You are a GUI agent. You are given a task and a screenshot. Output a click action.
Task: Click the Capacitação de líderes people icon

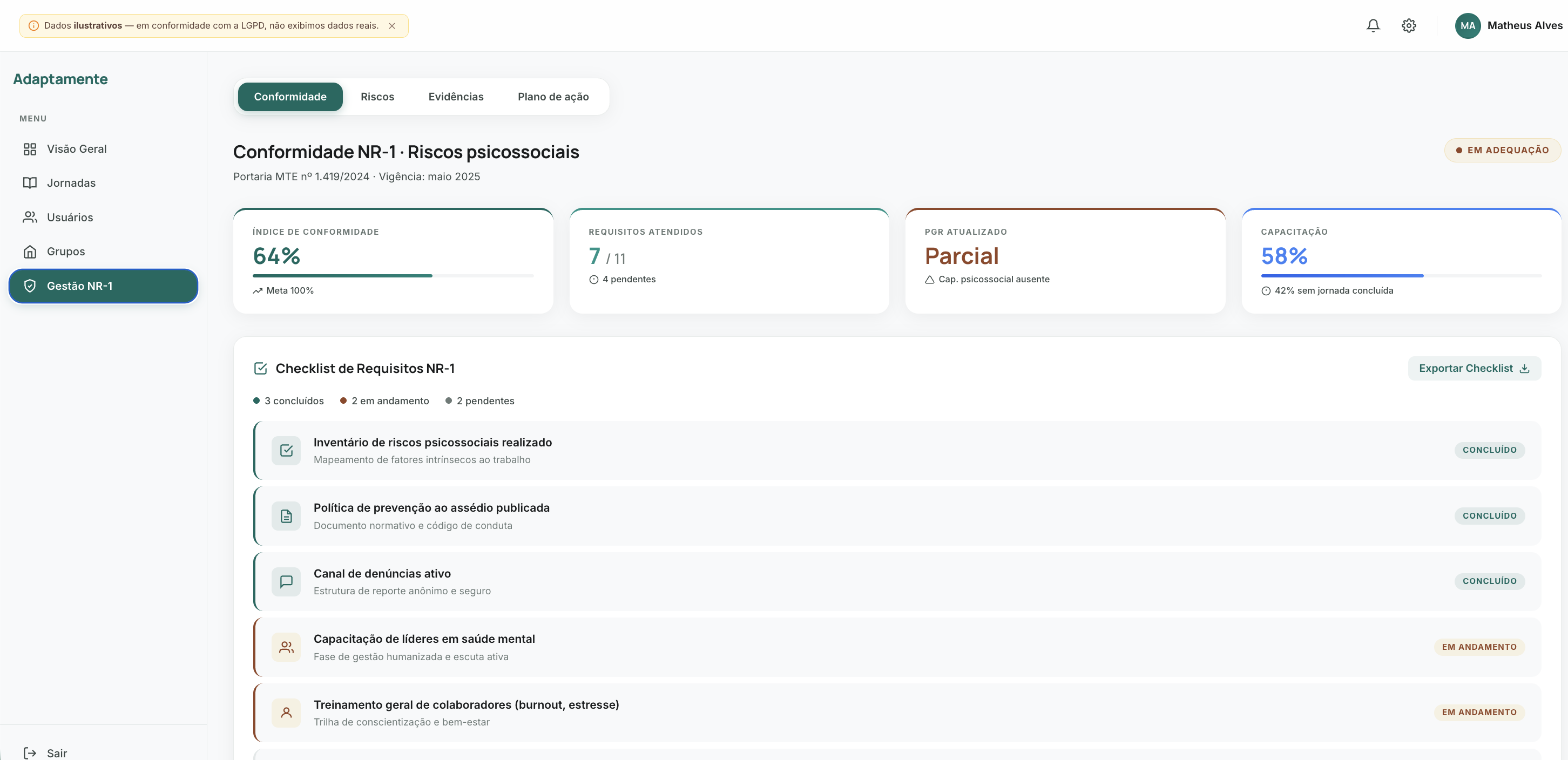click(x=286, y=647)
